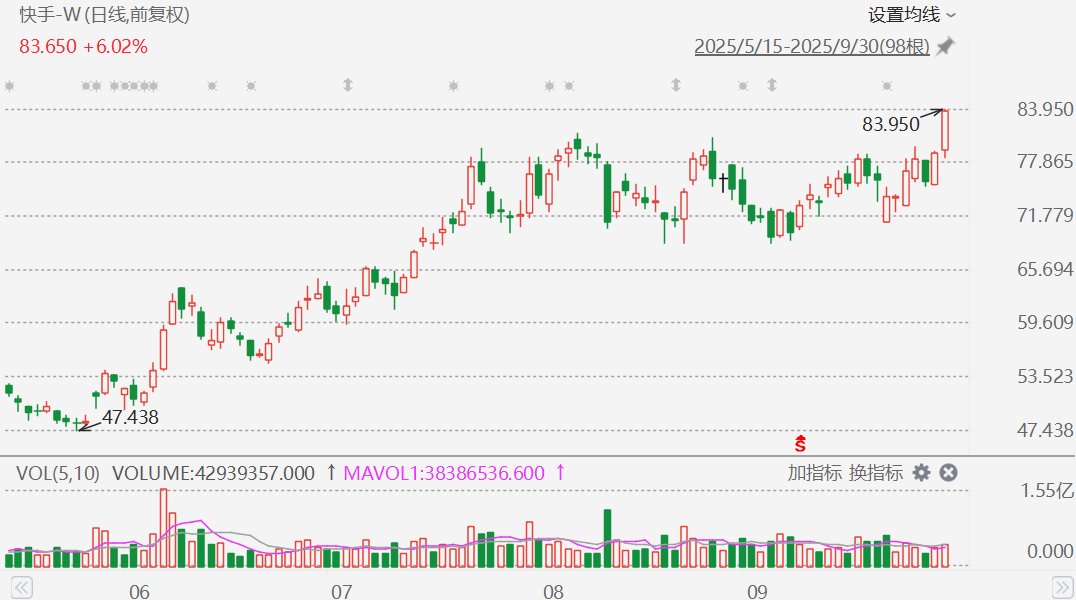
Task: Select the leftmost star event marker
Action: (x=9, y=86)
